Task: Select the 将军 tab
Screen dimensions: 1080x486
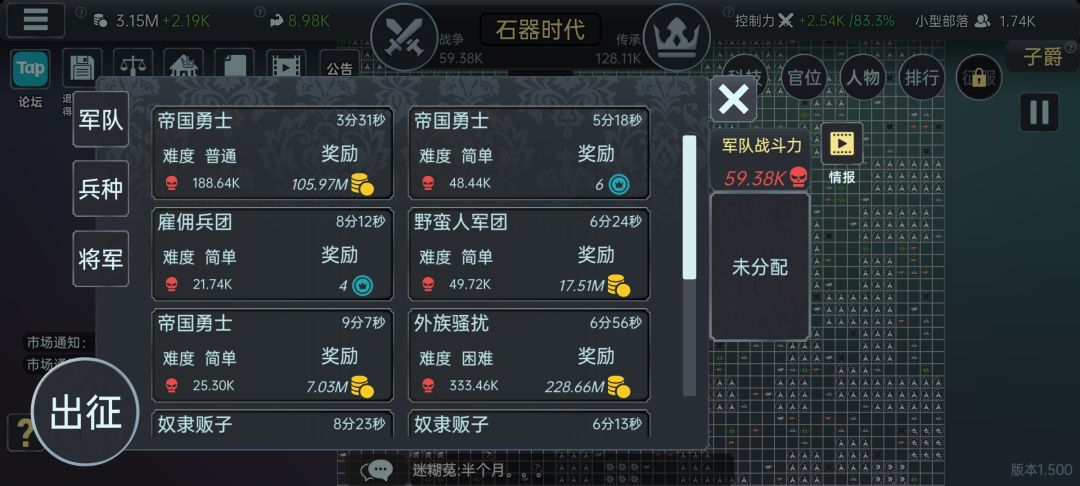Action: tap(101, 259)
